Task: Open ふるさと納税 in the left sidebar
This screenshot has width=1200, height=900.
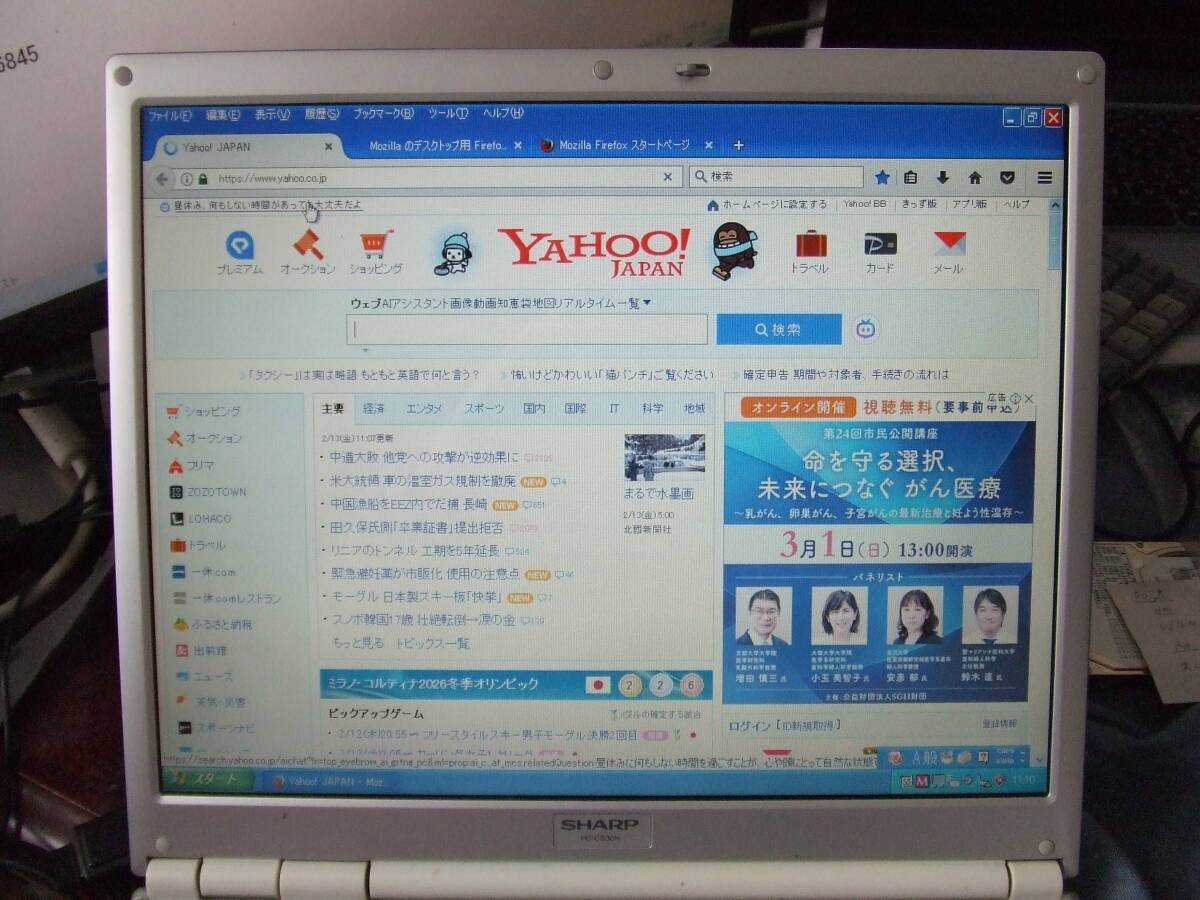Action: (212, 624)
